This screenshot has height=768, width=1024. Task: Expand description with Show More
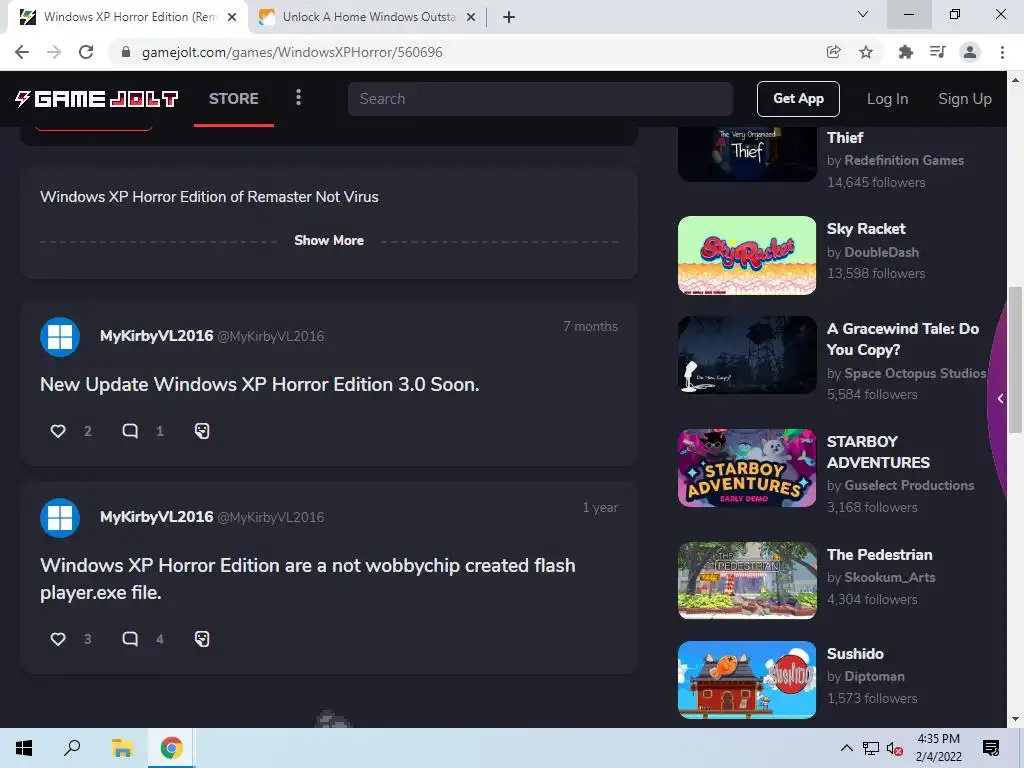(x=328, y=240)
